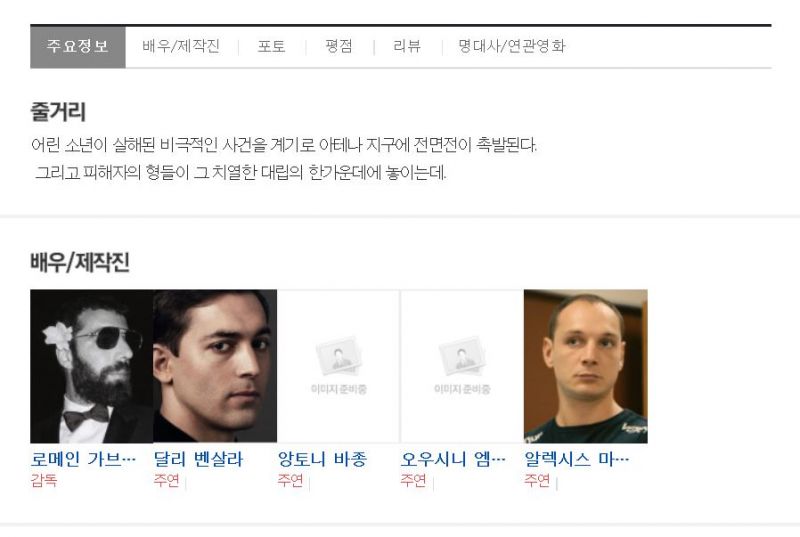The width and height of the screenshot is (800, 537).
Task: Click director photo with sunglasses and bow tie
Action: (x=92, y=366)
